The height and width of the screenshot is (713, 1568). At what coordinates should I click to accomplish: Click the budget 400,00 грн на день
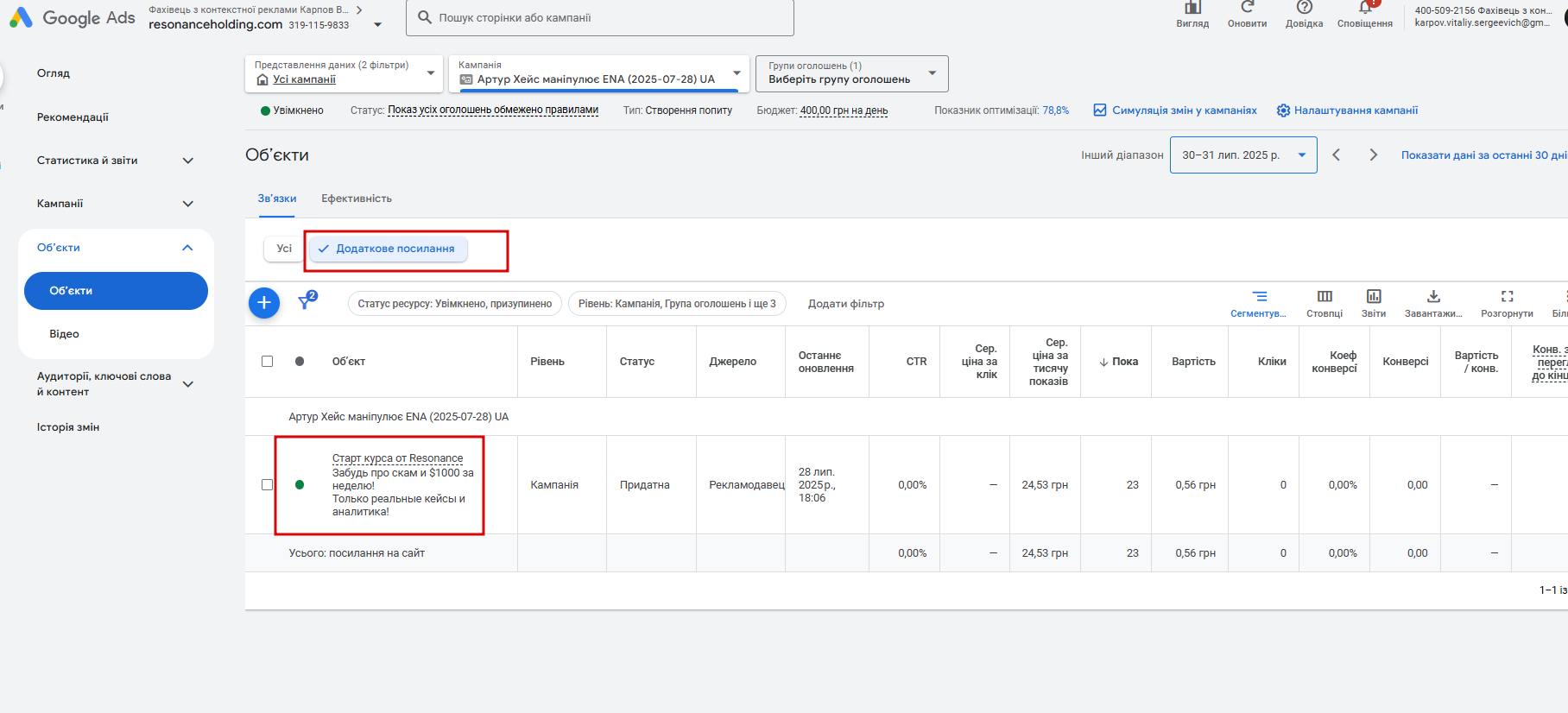[x=844, y=110]
